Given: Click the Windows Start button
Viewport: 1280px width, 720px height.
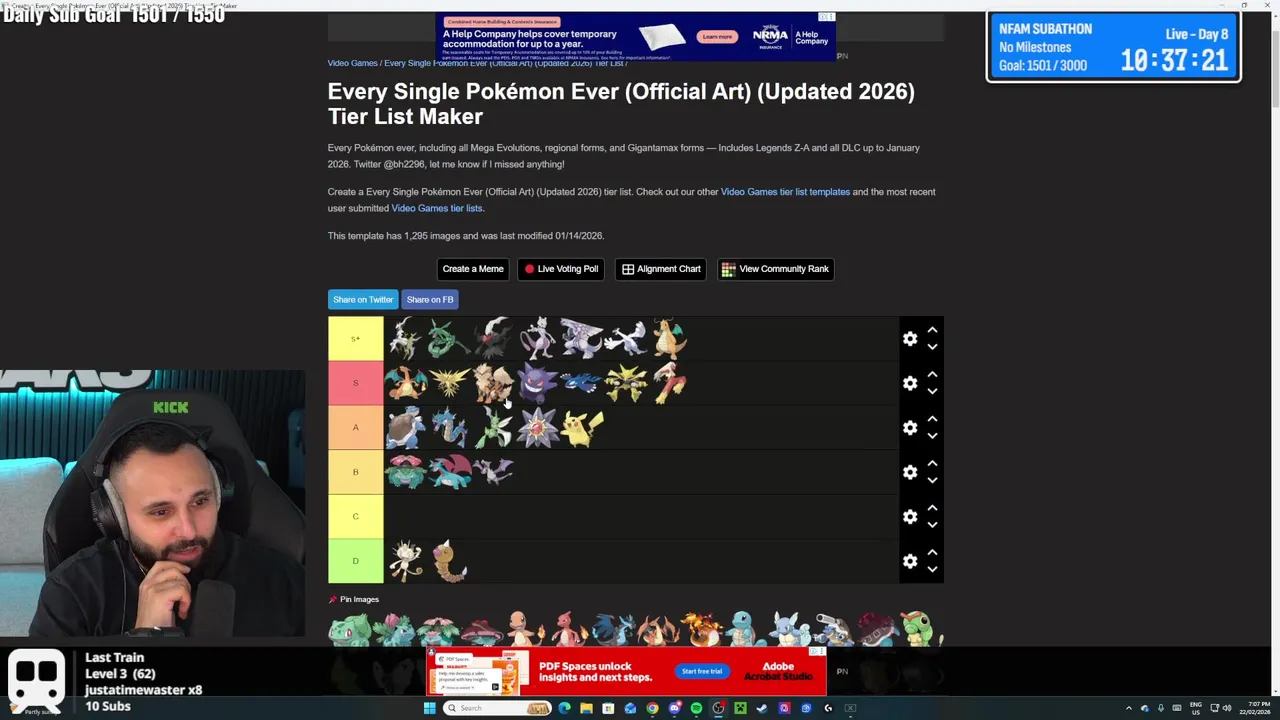Looking at the screenshot, I should point(430,708).
